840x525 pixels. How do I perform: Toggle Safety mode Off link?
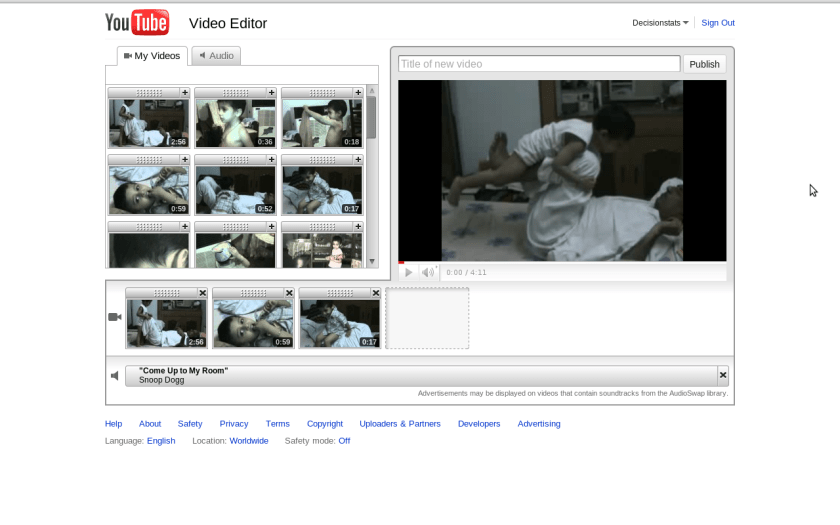pos(344,441)
